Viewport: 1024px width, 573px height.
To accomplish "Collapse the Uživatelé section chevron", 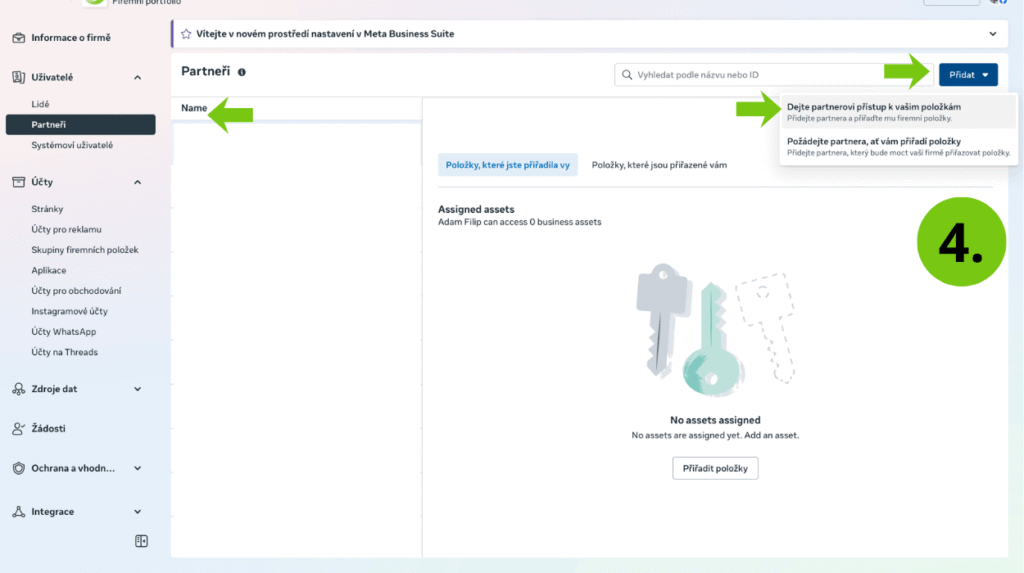I will [138, 77].
